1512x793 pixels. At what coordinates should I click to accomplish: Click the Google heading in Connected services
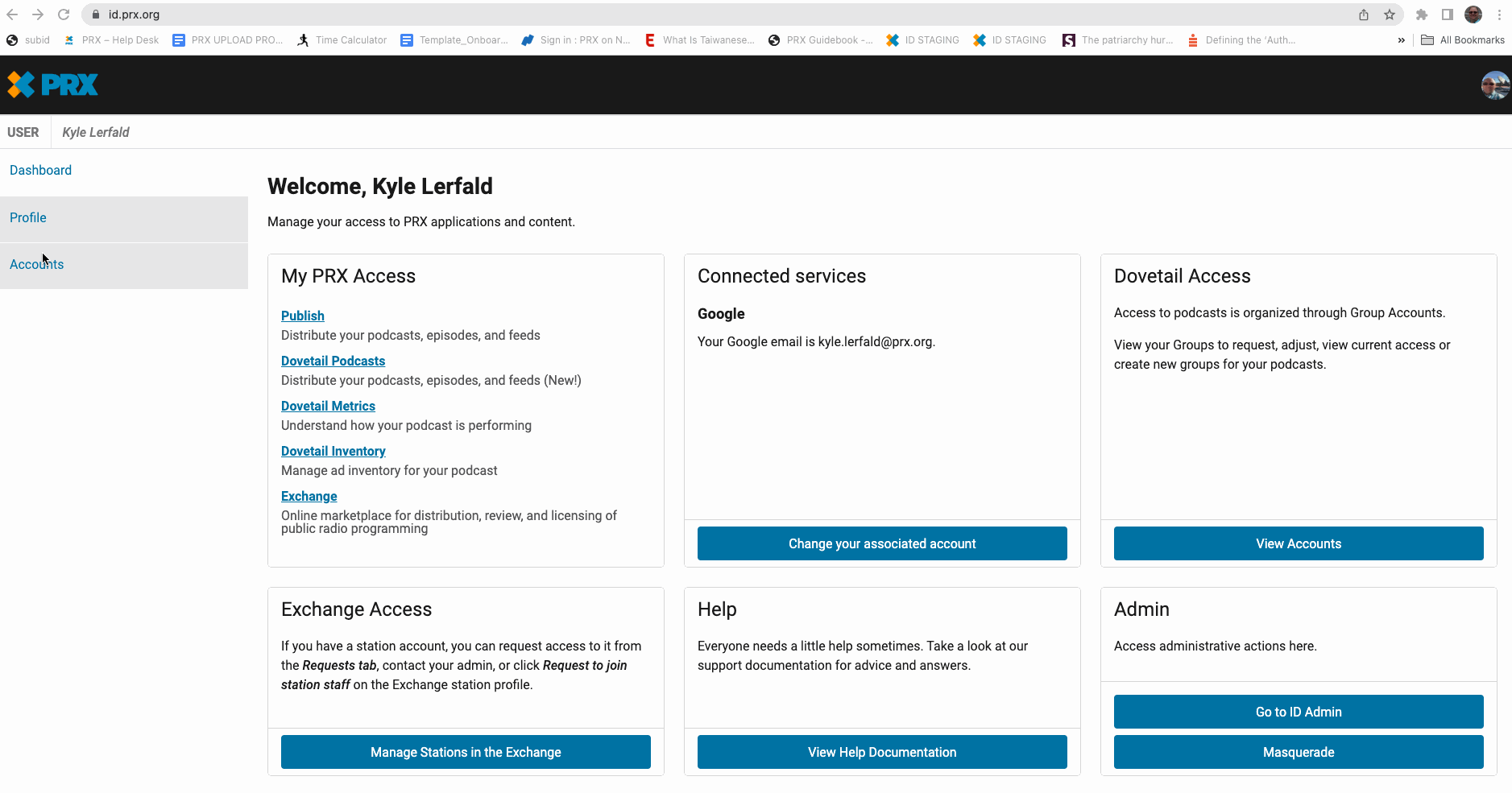721,314
